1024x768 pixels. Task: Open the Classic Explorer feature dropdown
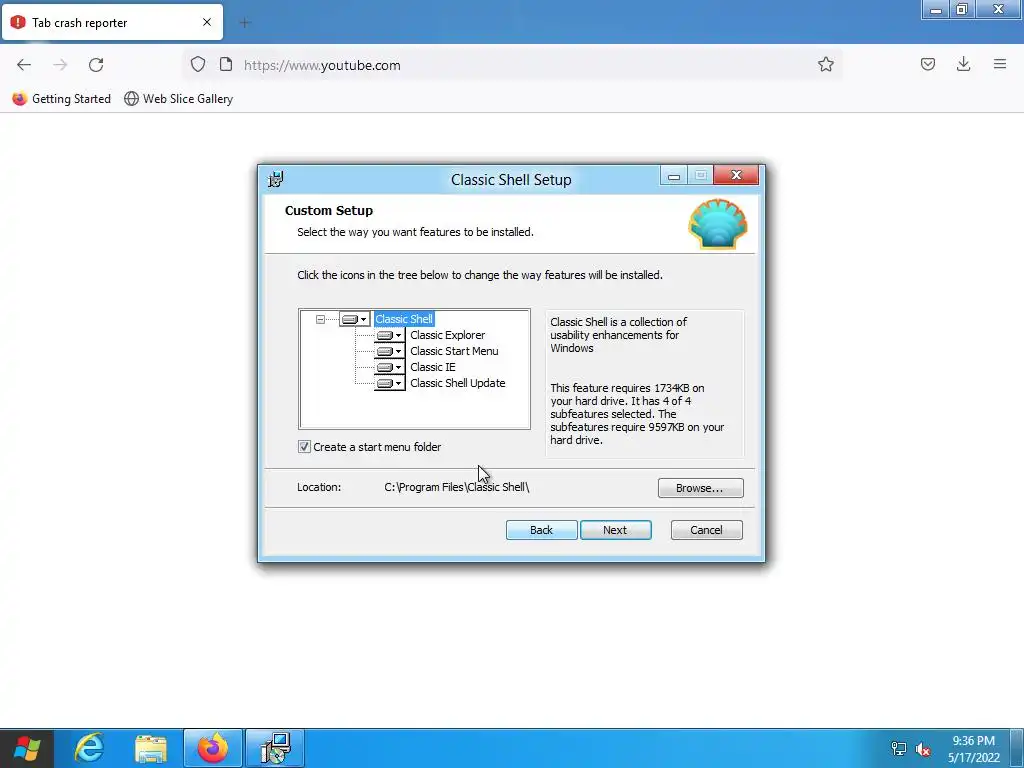(390, 335)
